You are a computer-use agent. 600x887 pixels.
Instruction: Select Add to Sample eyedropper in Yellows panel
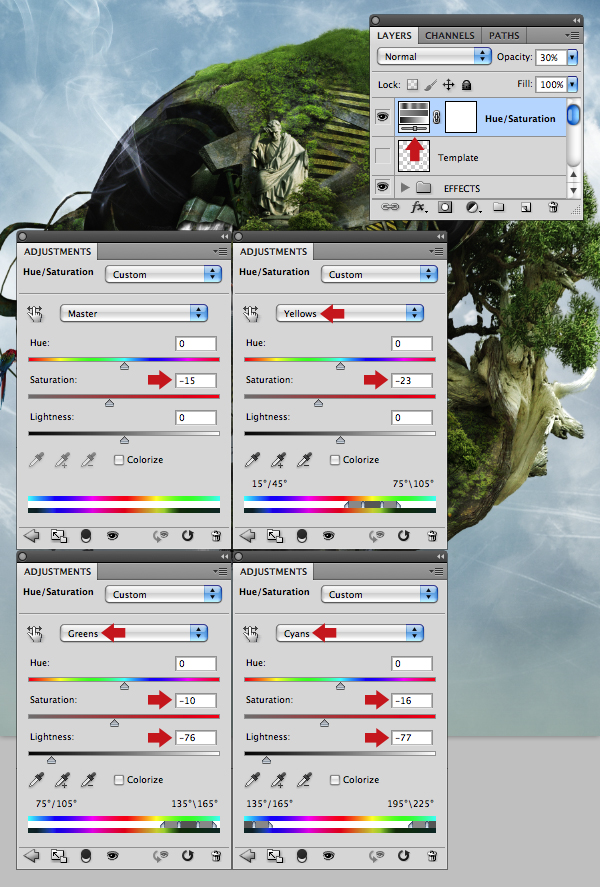pos(278,460)
